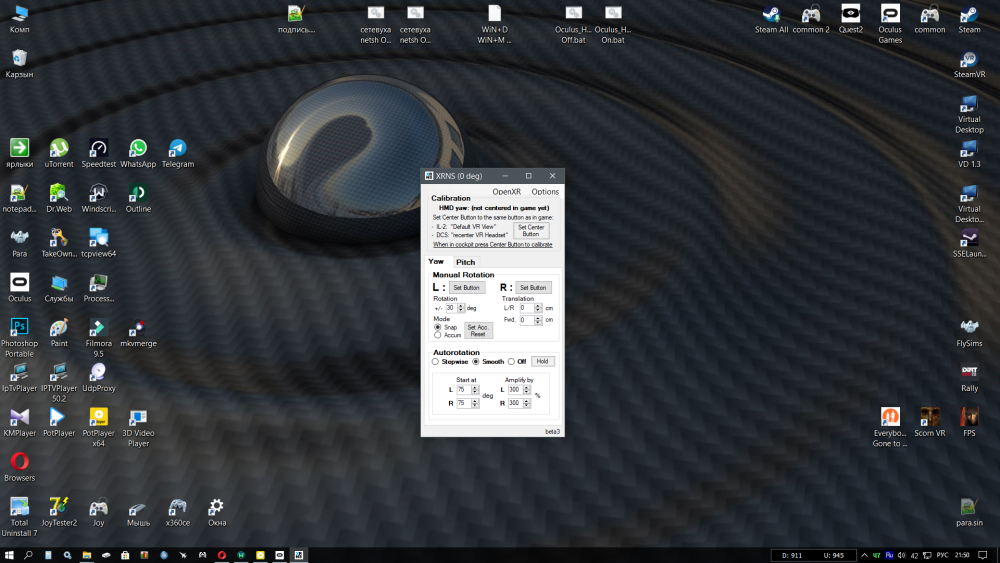Switch to the Pitch tab
The height and width of the screenshot is (563, 1000).
pos(466,262)
